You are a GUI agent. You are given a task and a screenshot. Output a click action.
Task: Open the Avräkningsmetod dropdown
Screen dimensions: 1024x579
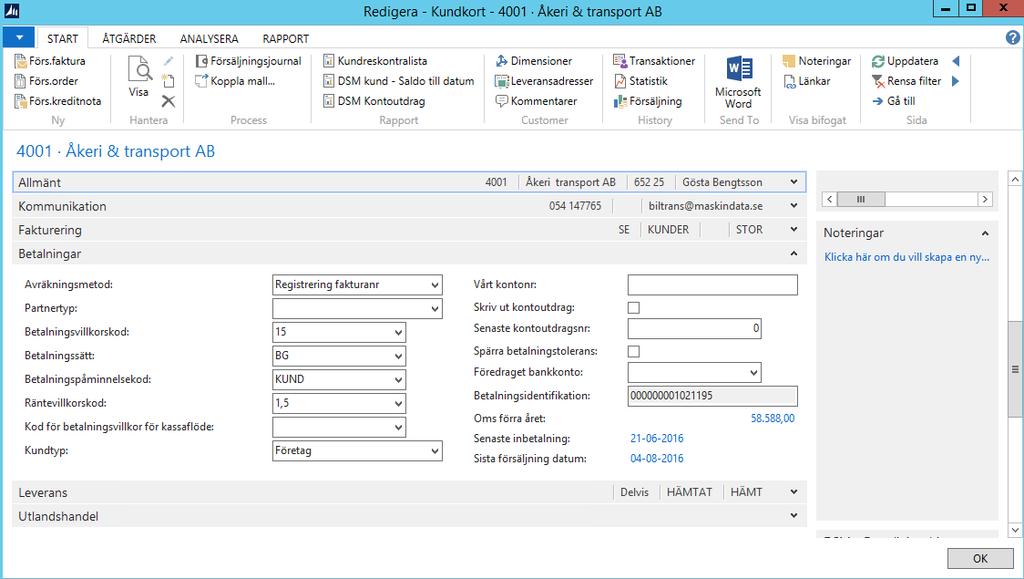pos(435,285)
